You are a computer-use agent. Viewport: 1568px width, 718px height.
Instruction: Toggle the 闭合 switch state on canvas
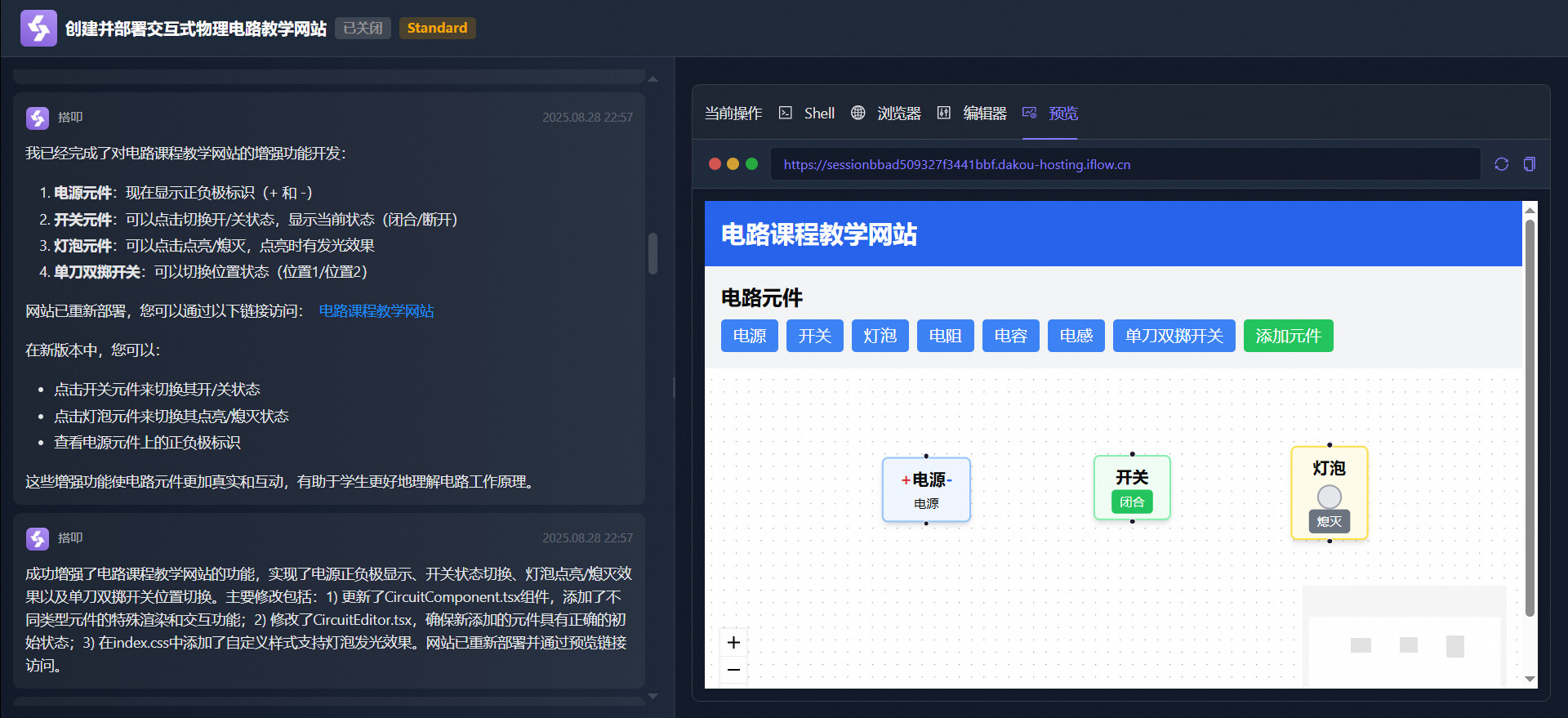point(1131,502)
